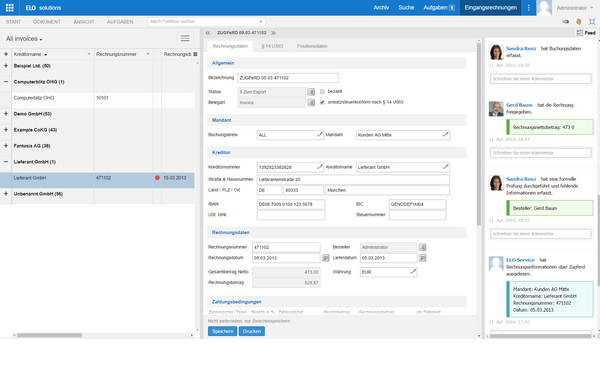This screenshot has width=600, height=375.
Task: Open the Administrator user dropdown
Action: coord(575,8)
